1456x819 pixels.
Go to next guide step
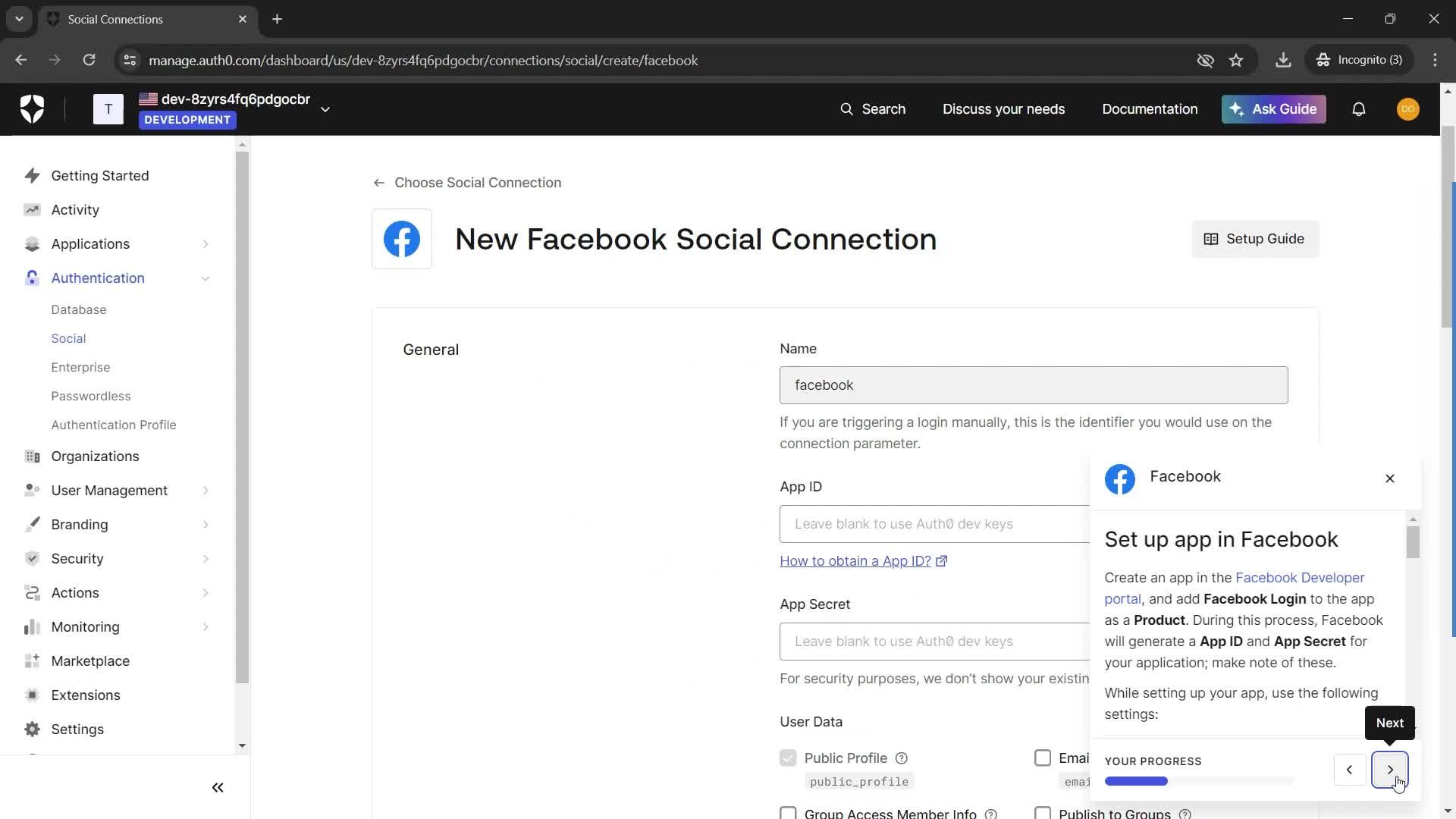(x=1390, y=770)
